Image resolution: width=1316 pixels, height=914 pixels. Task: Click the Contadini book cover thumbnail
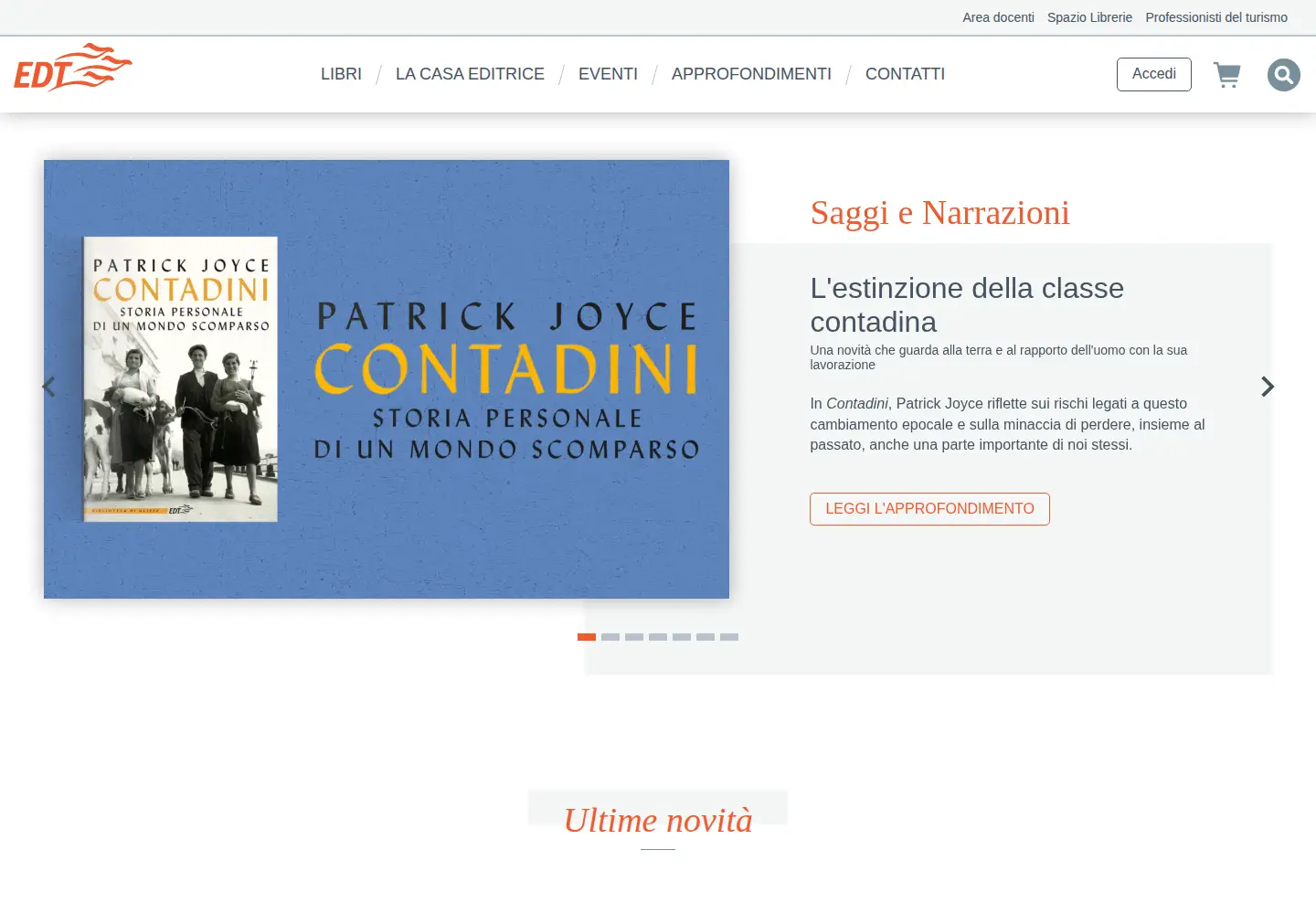click(x=181, y=379)
